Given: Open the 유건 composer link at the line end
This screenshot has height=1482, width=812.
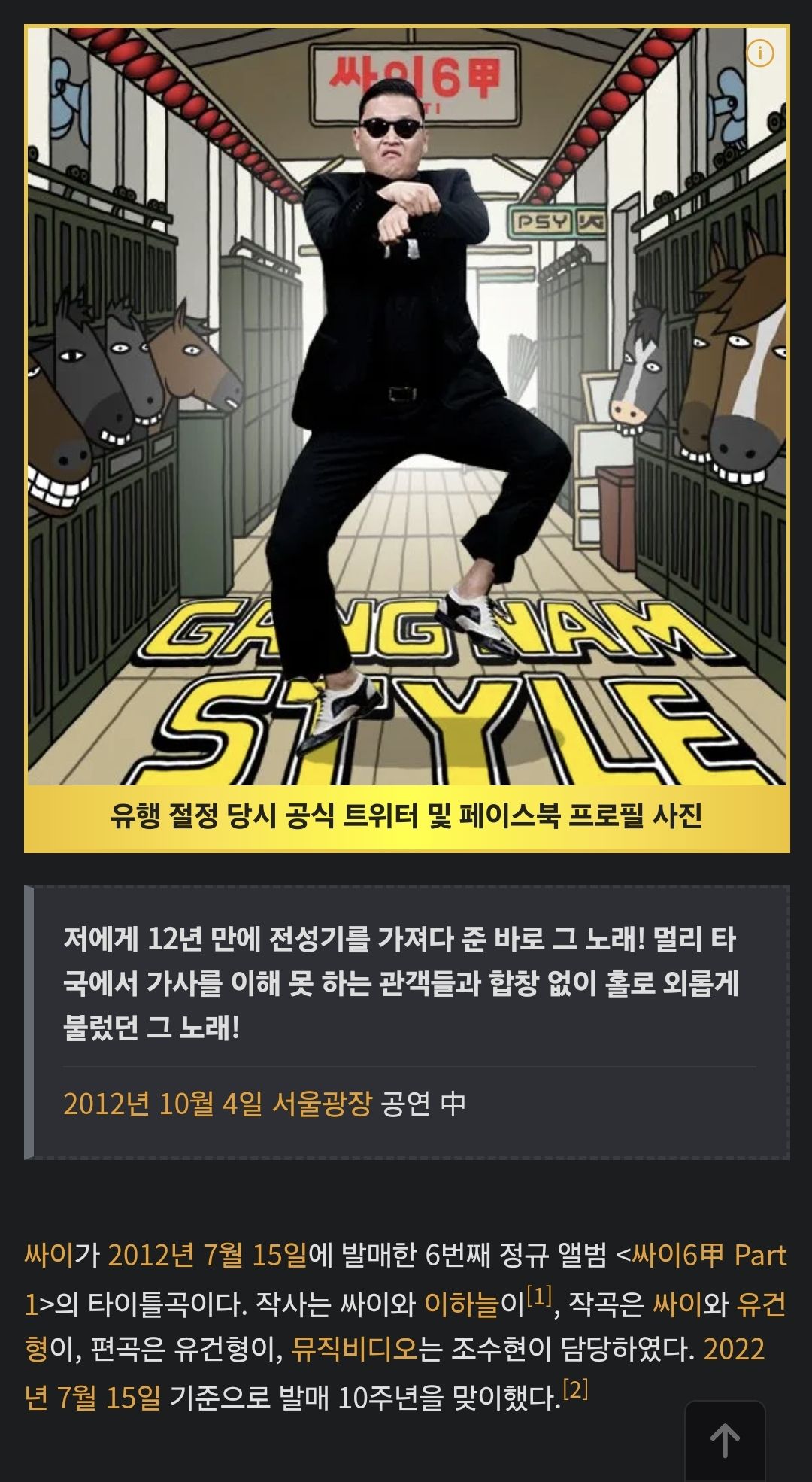Looking at the screenshot, I should [x=761, y=1302].
